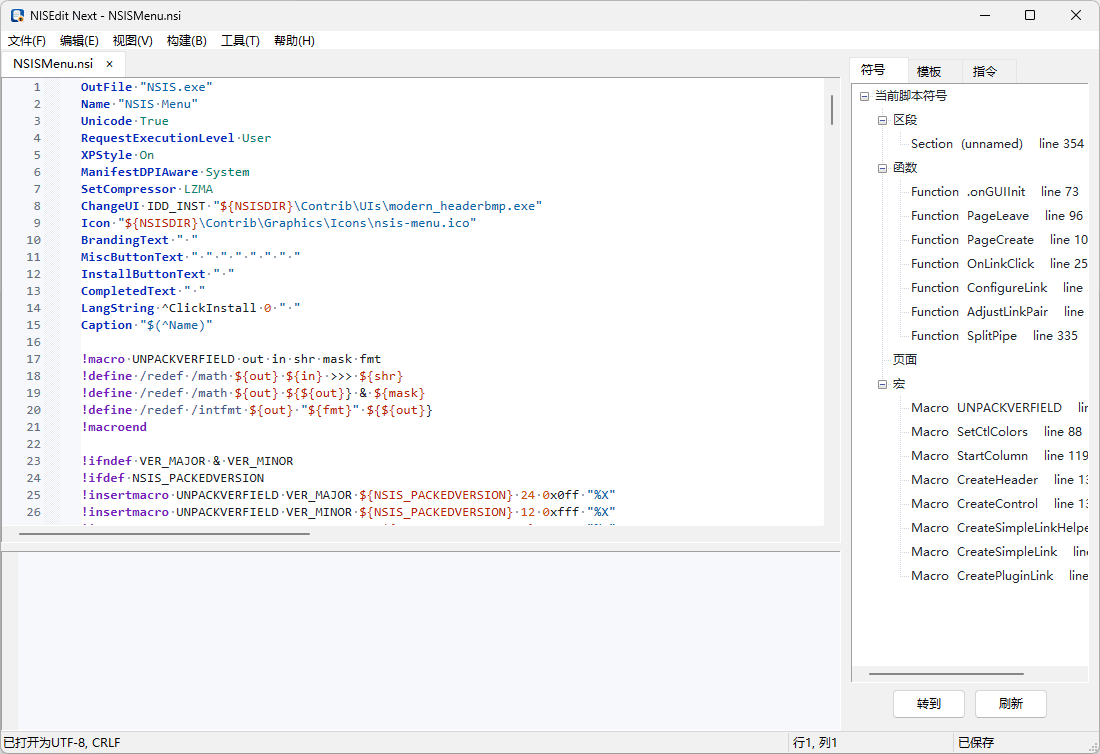Click the editor horizontal scrollbar thumb
The height and width of the screenshot is (754, 1100).
tap(164, 534)
